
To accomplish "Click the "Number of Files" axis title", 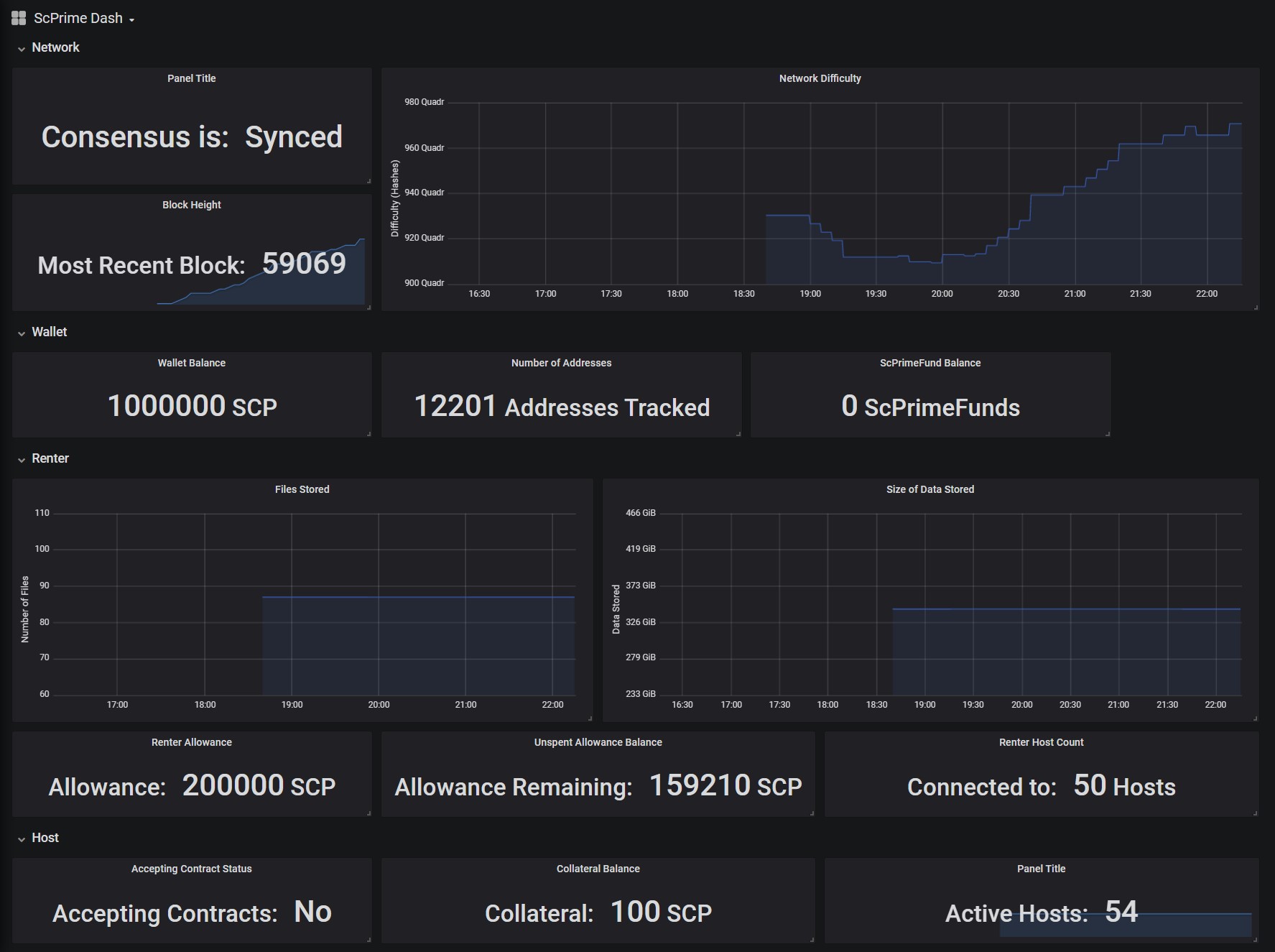I will 25,609.
